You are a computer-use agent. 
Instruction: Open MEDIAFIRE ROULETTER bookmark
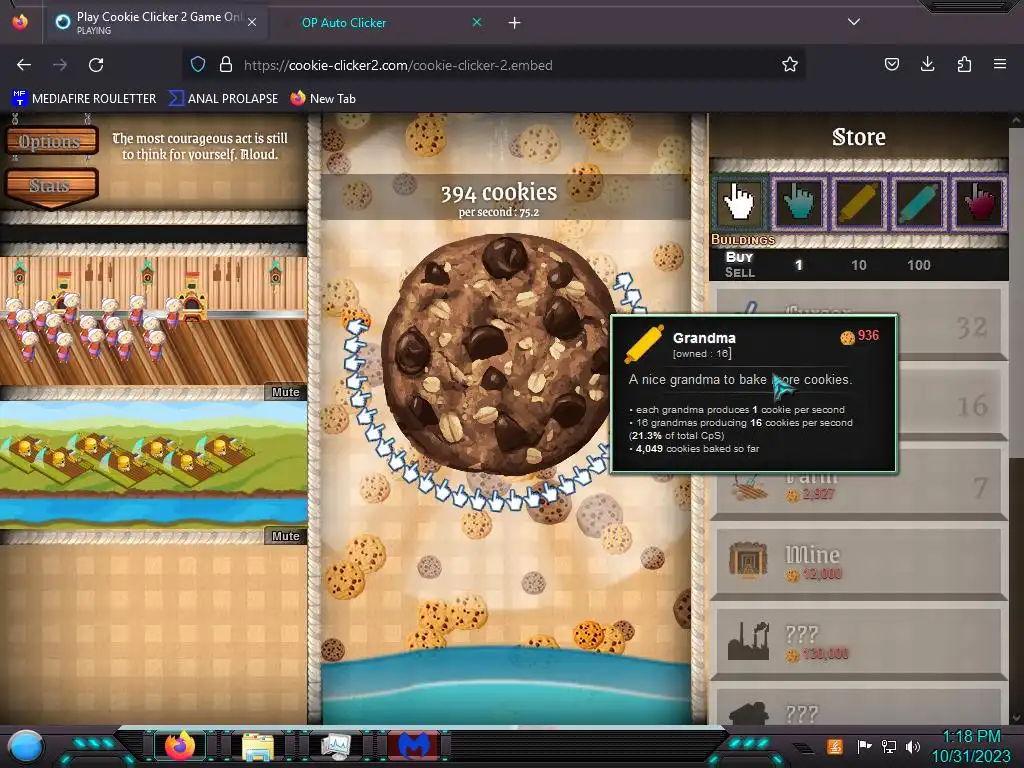pyautogui.click(x=84, y=99)
